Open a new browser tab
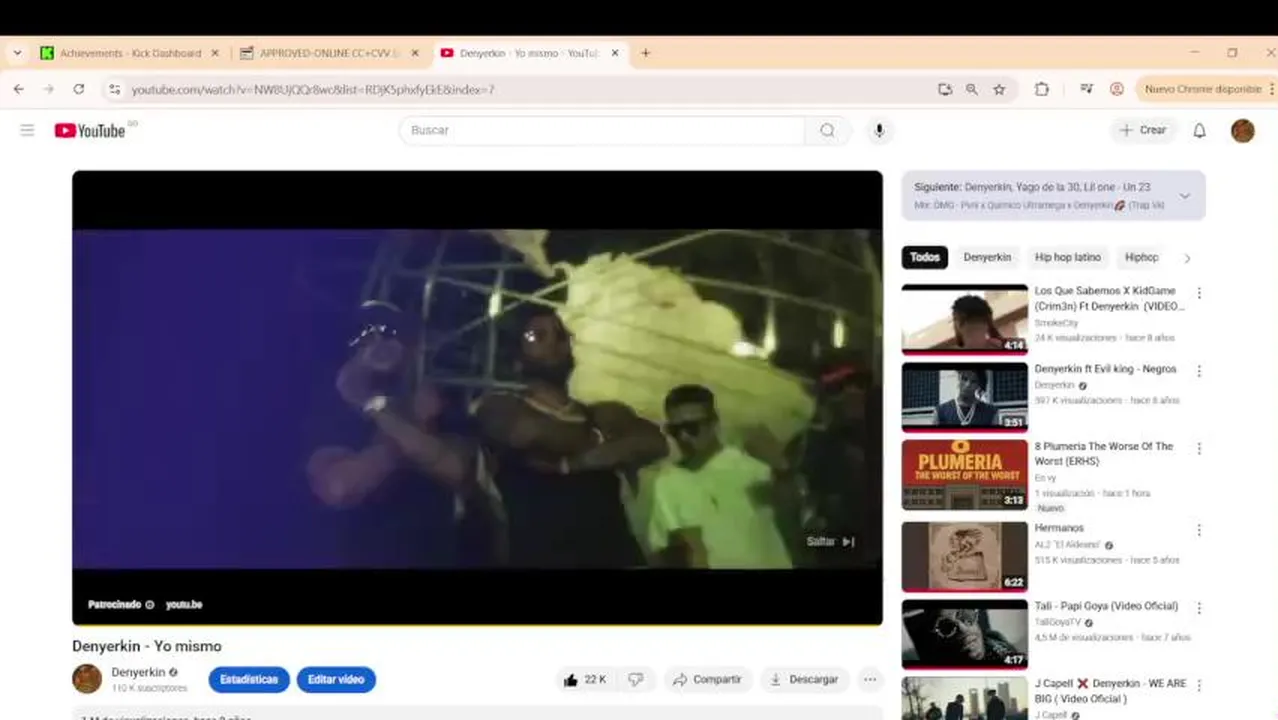The image size is (1278, 720). pos(645,53)
